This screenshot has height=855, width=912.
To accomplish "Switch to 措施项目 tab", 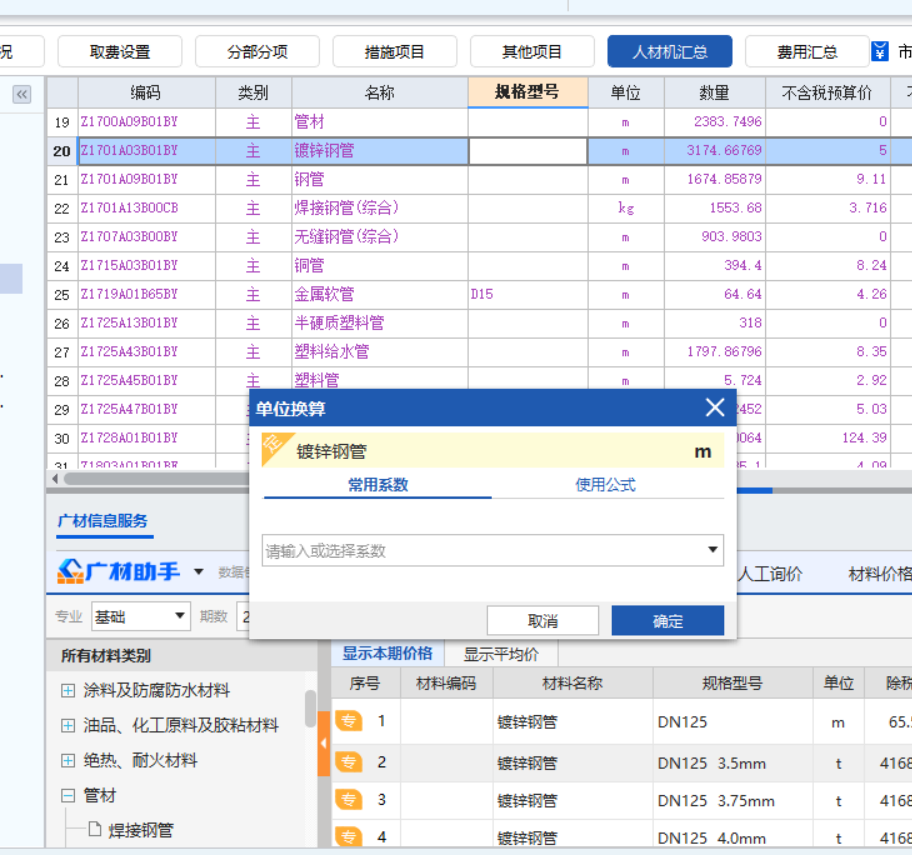I will tap(394, 52).
